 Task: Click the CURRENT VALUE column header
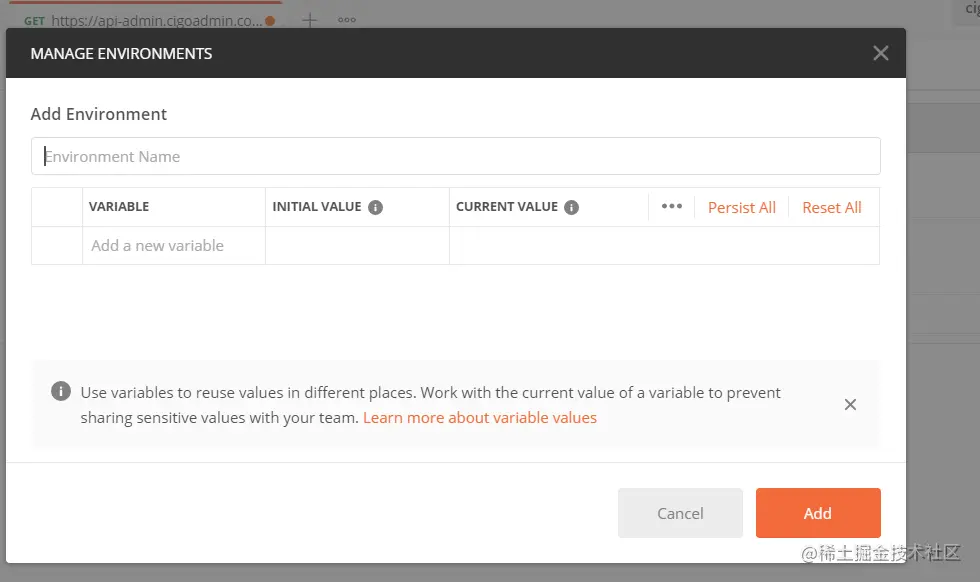(506, 207)
